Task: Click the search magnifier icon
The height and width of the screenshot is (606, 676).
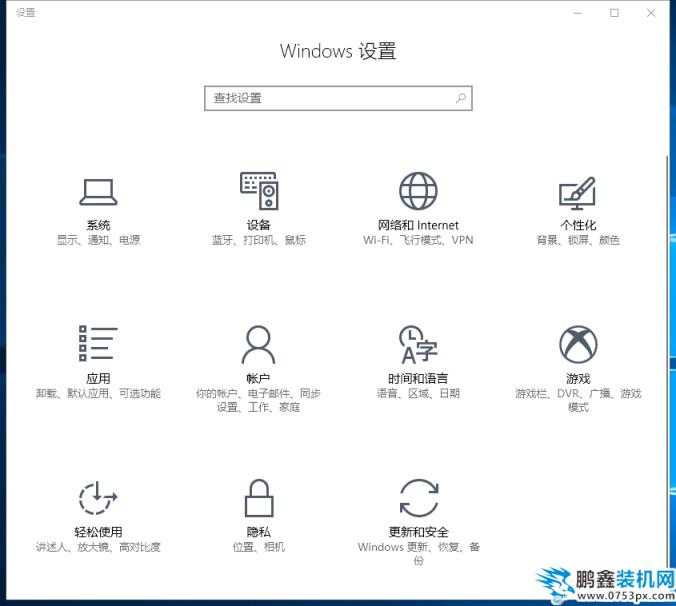Action: pyautogui.click(x=461, y=98)
